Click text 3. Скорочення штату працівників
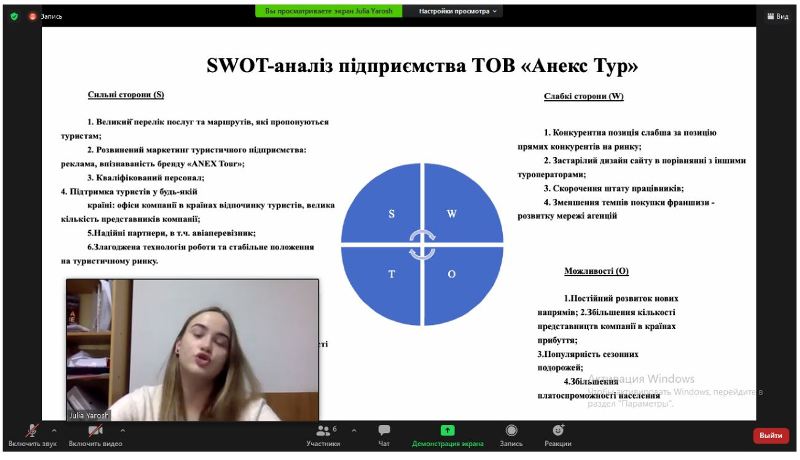The height and width of the screenshot is (460, 800). (x=613, y=188)
